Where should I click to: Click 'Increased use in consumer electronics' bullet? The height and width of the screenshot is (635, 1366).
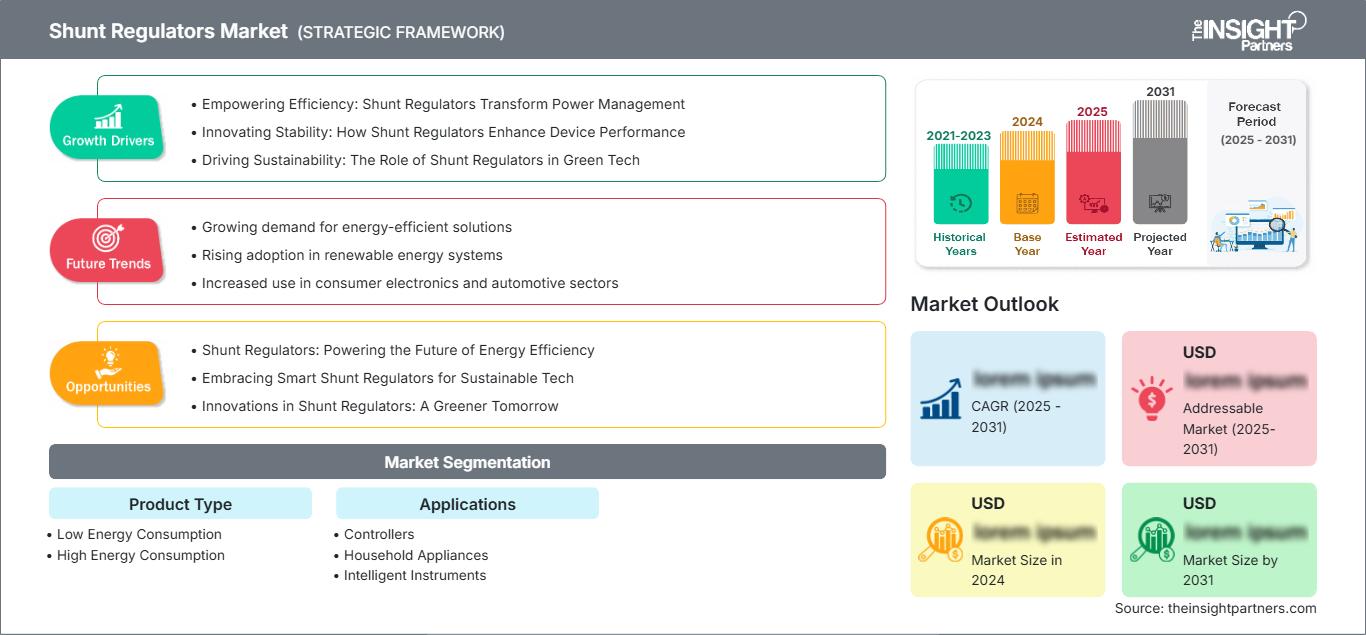(x=410, y=283)
